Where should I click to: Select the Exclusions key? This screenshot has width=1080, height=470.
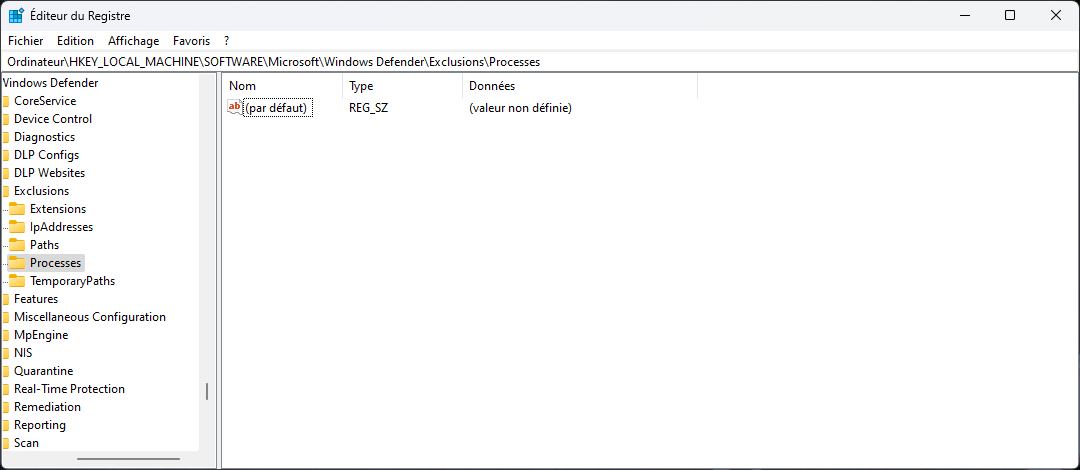[41, 190]
